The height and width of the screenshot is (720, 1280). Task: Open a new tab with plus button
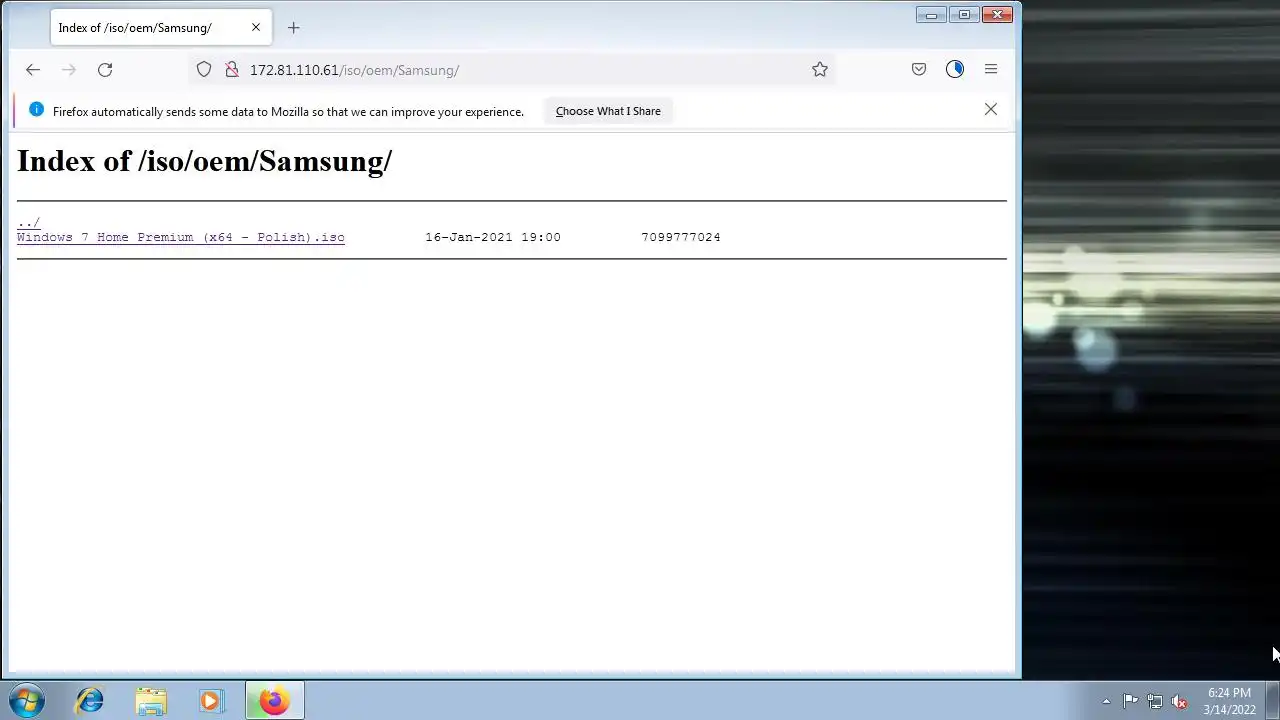coord(293,28)
